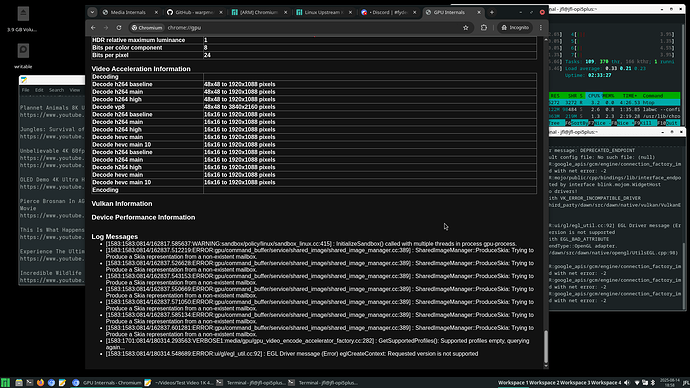Launch the text editor from taskbar launcher
The width and height of the screenshot is (690, 388).
62,383
